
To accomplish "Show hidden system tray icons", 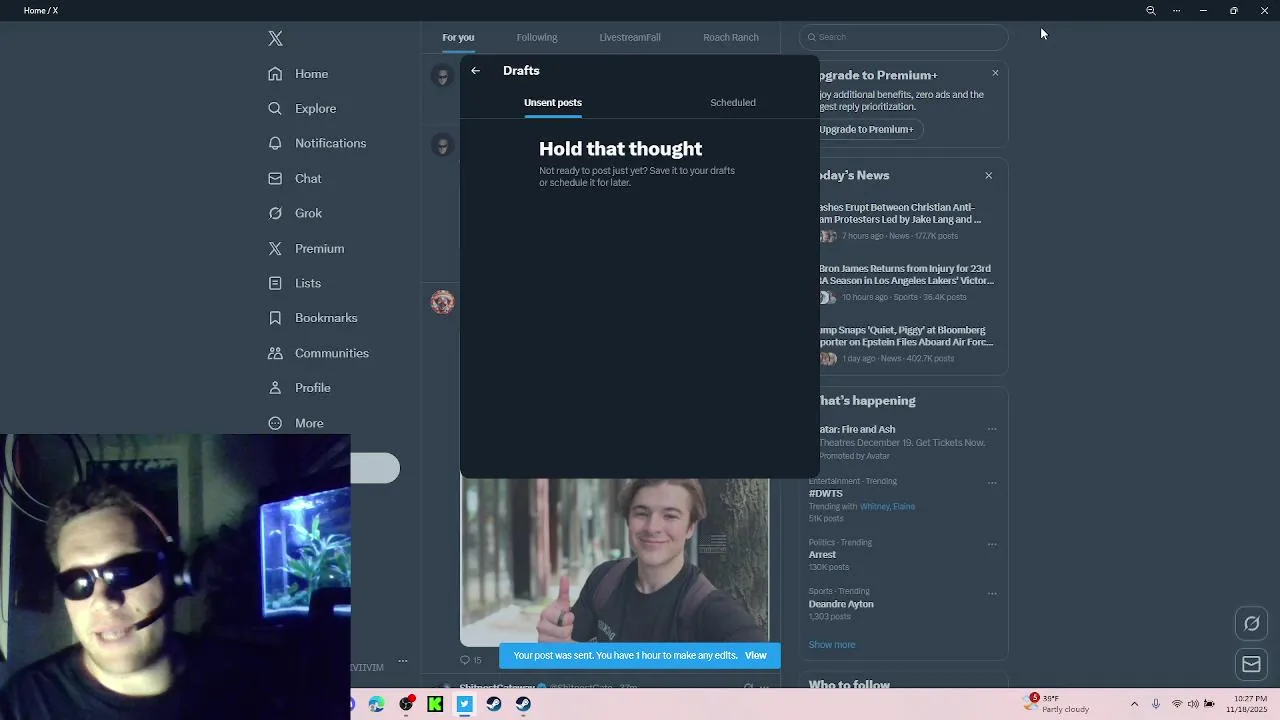I will click(x=1134, y=704).
